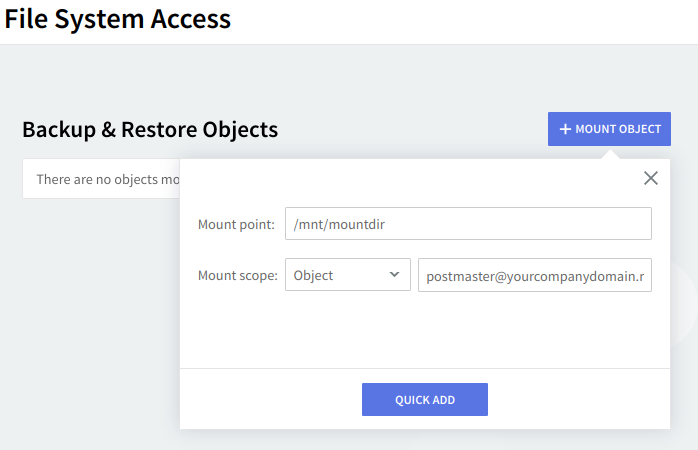
Task: Open the Mount scope dropdown
Action: tap(347, 275)
